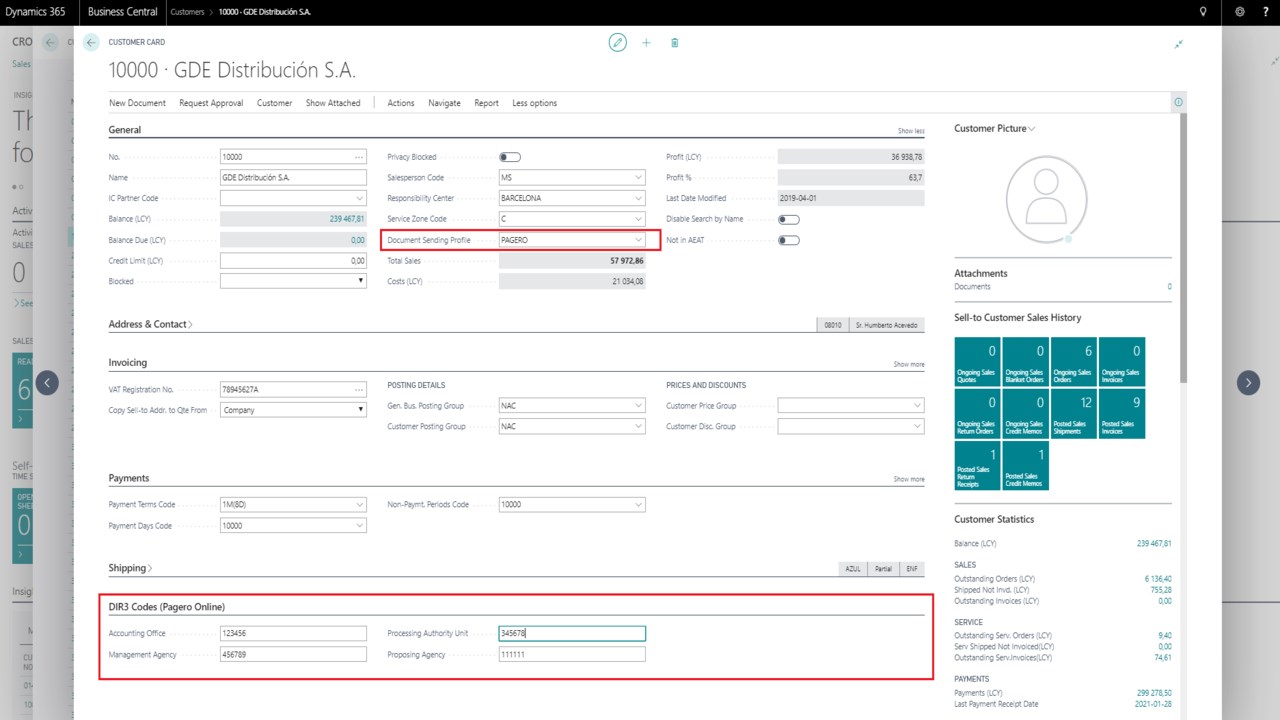Expand the Address & Contact section

pyautogui.click(x=150, y=325)
